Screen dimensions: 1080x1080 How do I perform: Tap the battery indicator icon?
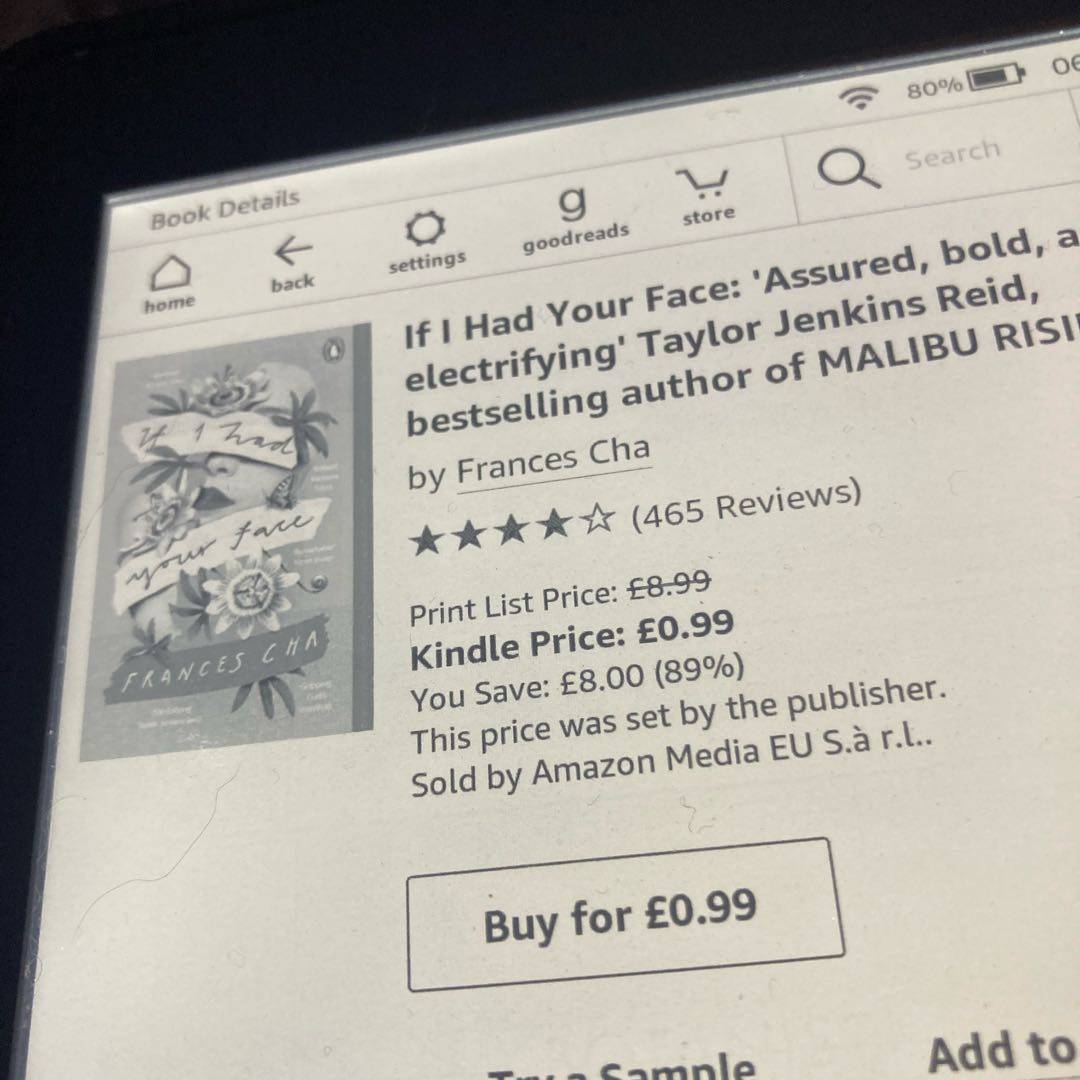click(996, 76)
